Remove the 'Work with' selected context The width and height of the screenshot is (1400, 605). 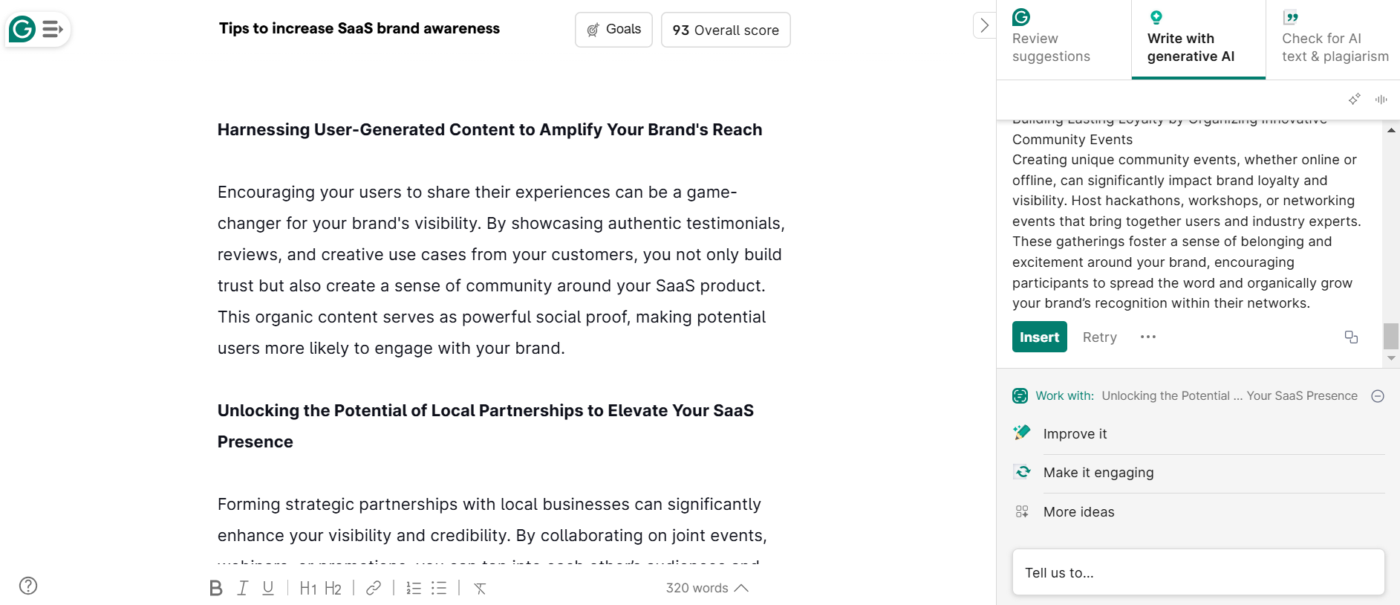(x=1377, y=396)
